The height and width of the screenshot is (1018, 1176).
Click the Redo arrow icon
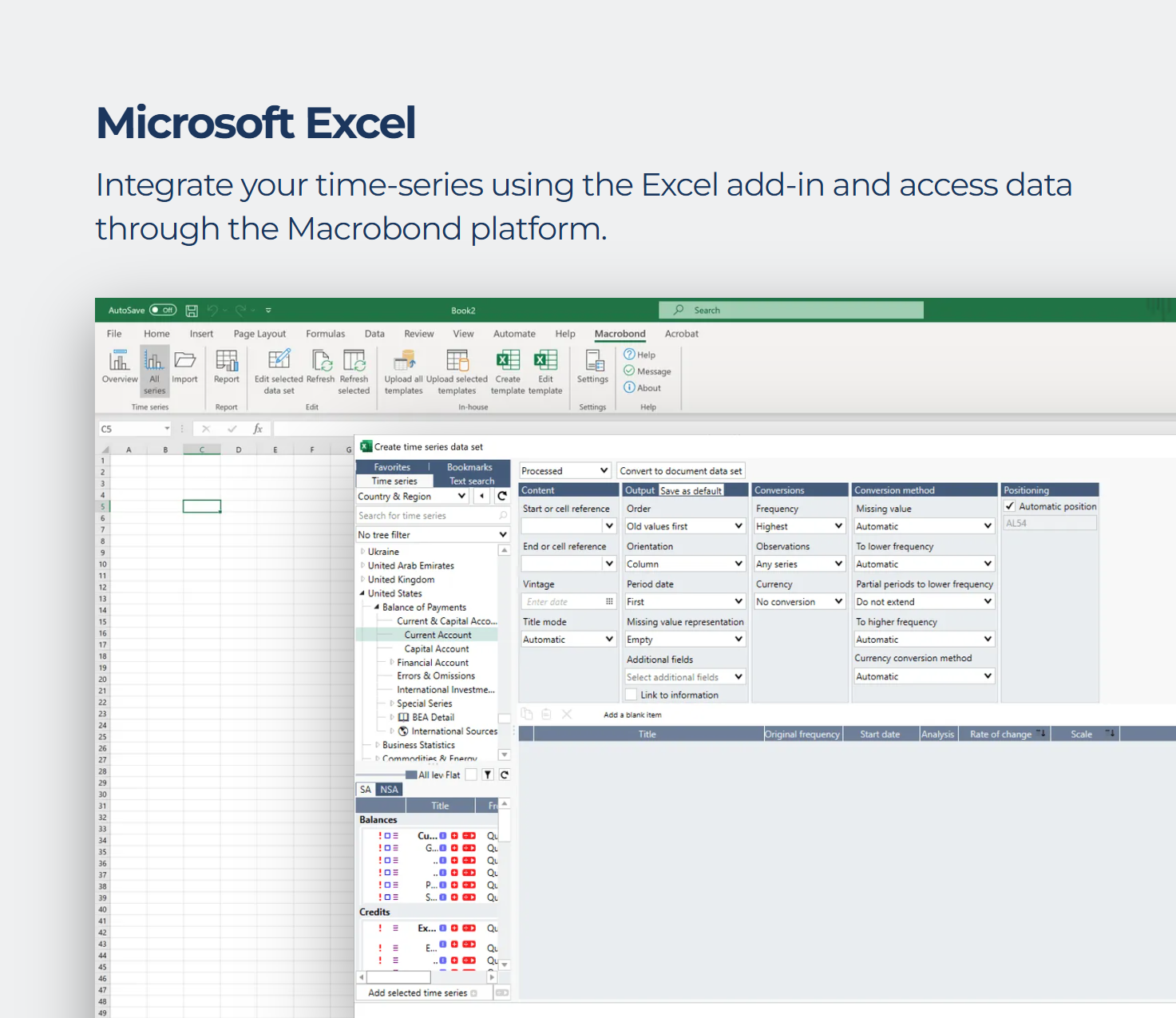tap(240, 311)
